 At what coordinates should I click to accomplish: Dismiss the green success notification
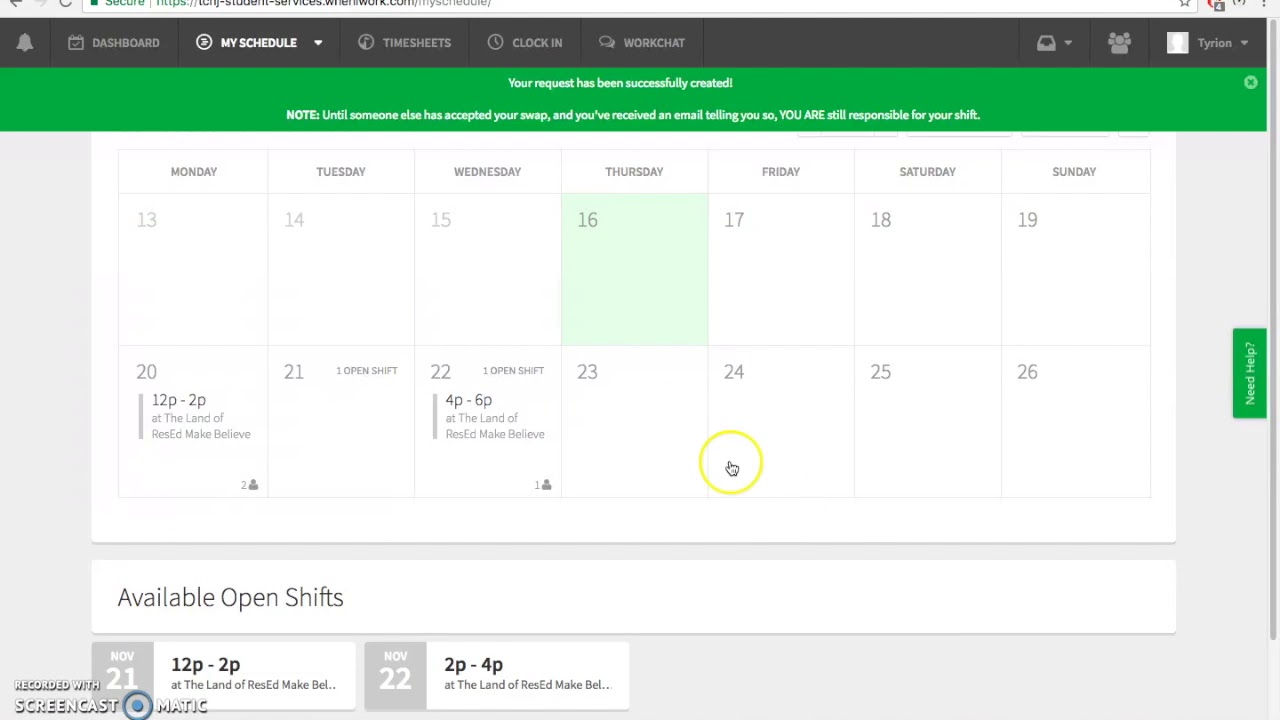tap(1250, 82)
